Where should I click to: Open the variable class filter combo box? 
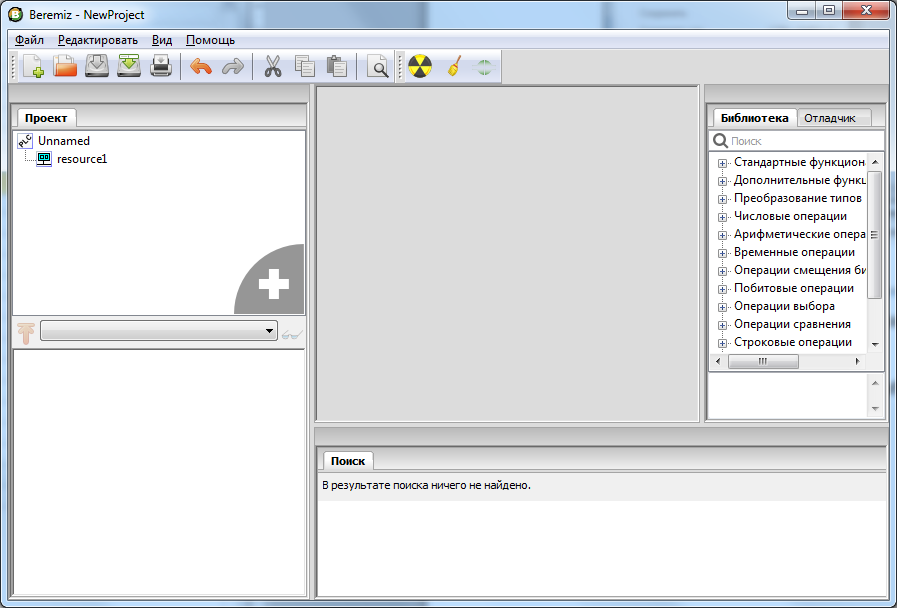[159, 331]
